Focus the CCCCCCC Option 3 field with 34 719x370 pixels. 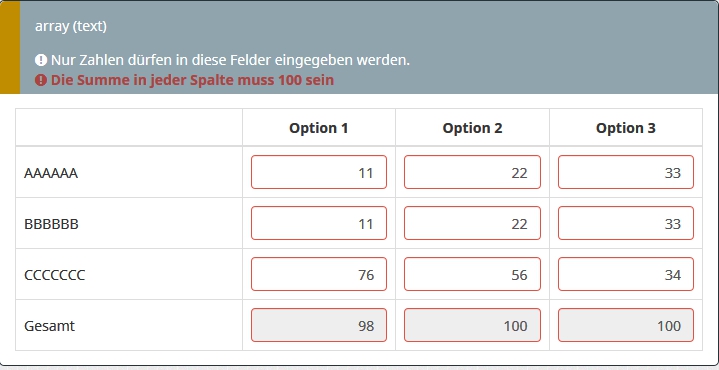(x=625, y=274)
